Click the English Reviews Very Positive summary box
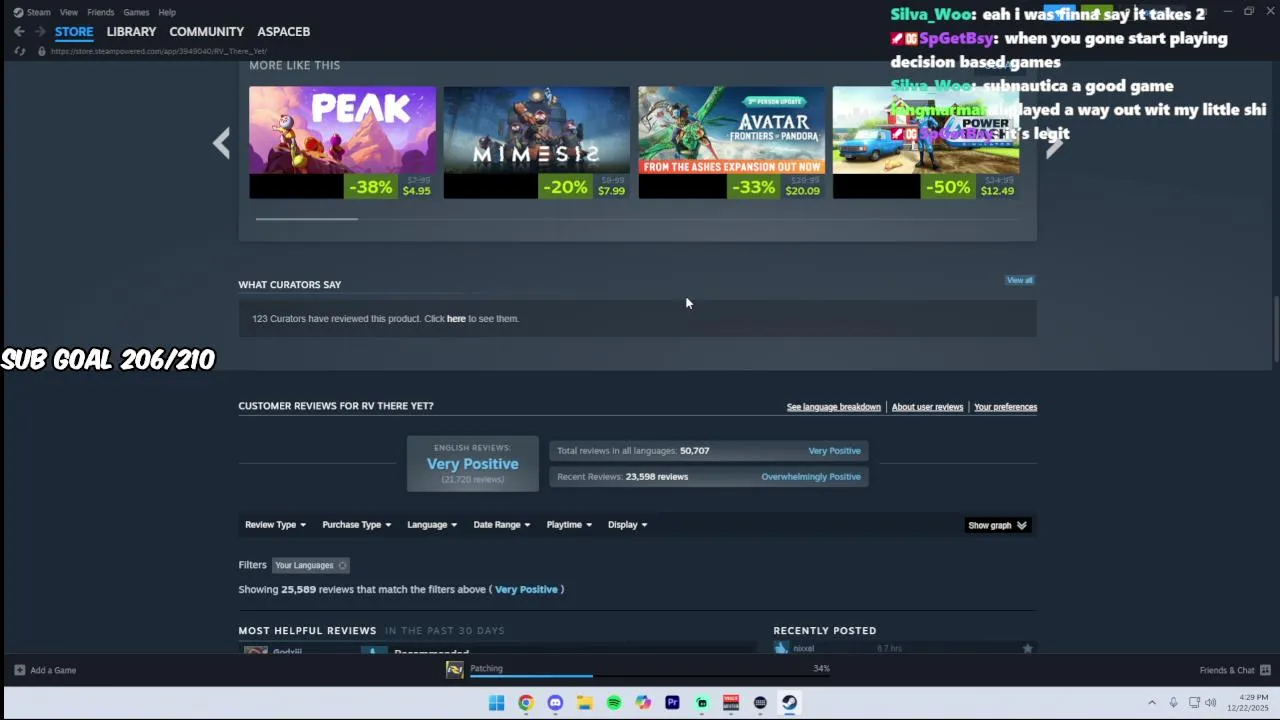 point(473,464)
